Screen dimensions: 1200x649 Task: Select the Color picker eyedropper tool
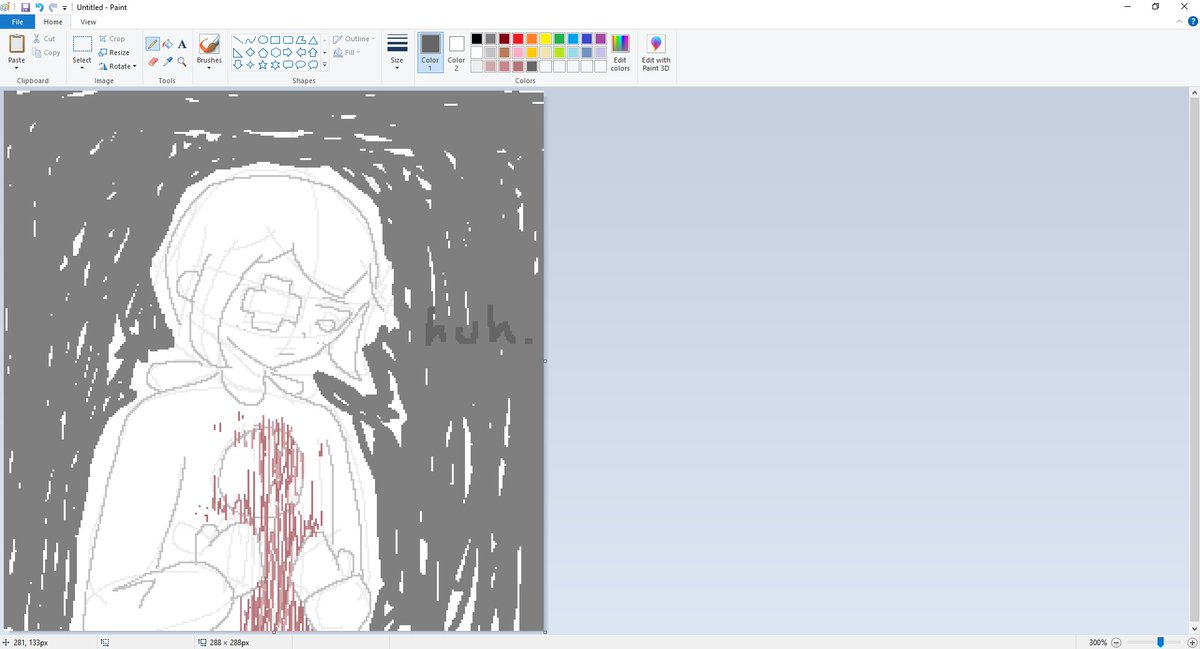pyautogui.click(x=167, y=61)
